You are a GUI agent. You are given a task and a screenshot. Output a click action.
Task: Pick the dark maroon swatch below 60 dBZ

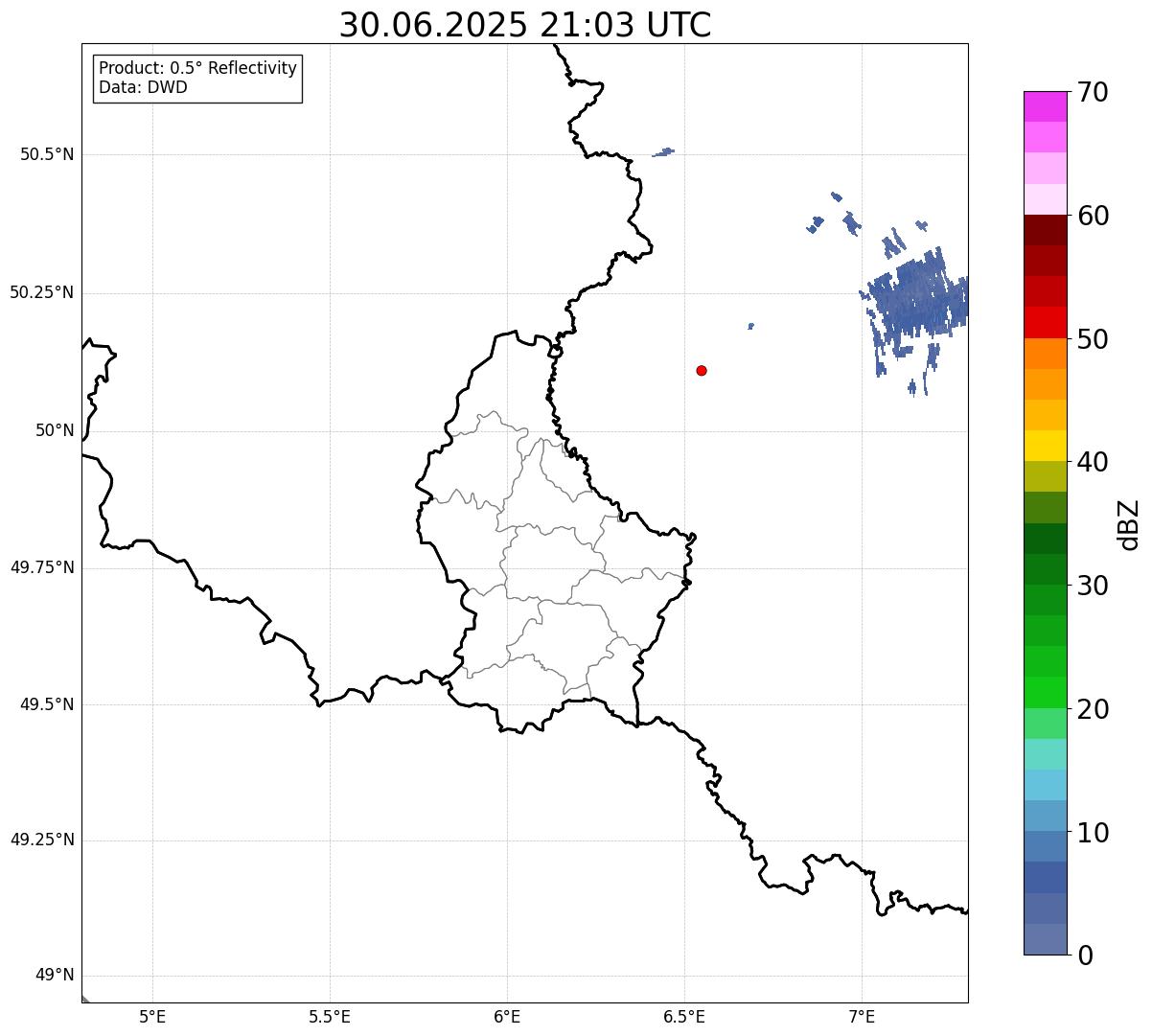(1046, 230)
